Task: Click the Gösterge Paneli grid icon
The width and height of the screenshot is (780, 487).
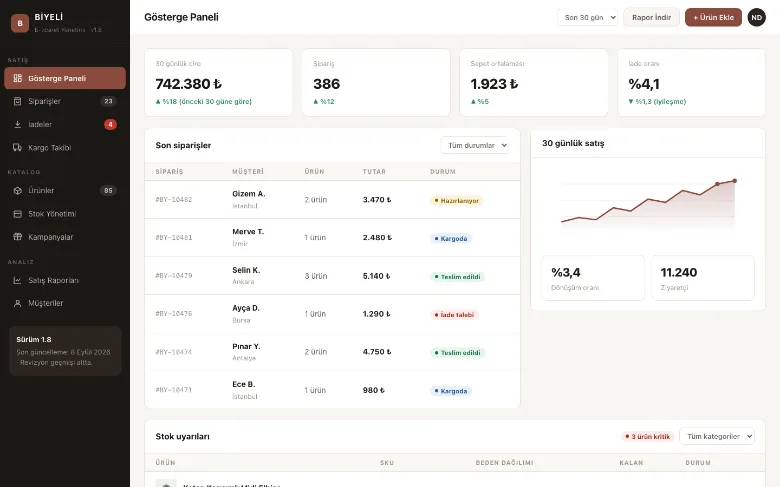Action: click(x=17, y=78)
